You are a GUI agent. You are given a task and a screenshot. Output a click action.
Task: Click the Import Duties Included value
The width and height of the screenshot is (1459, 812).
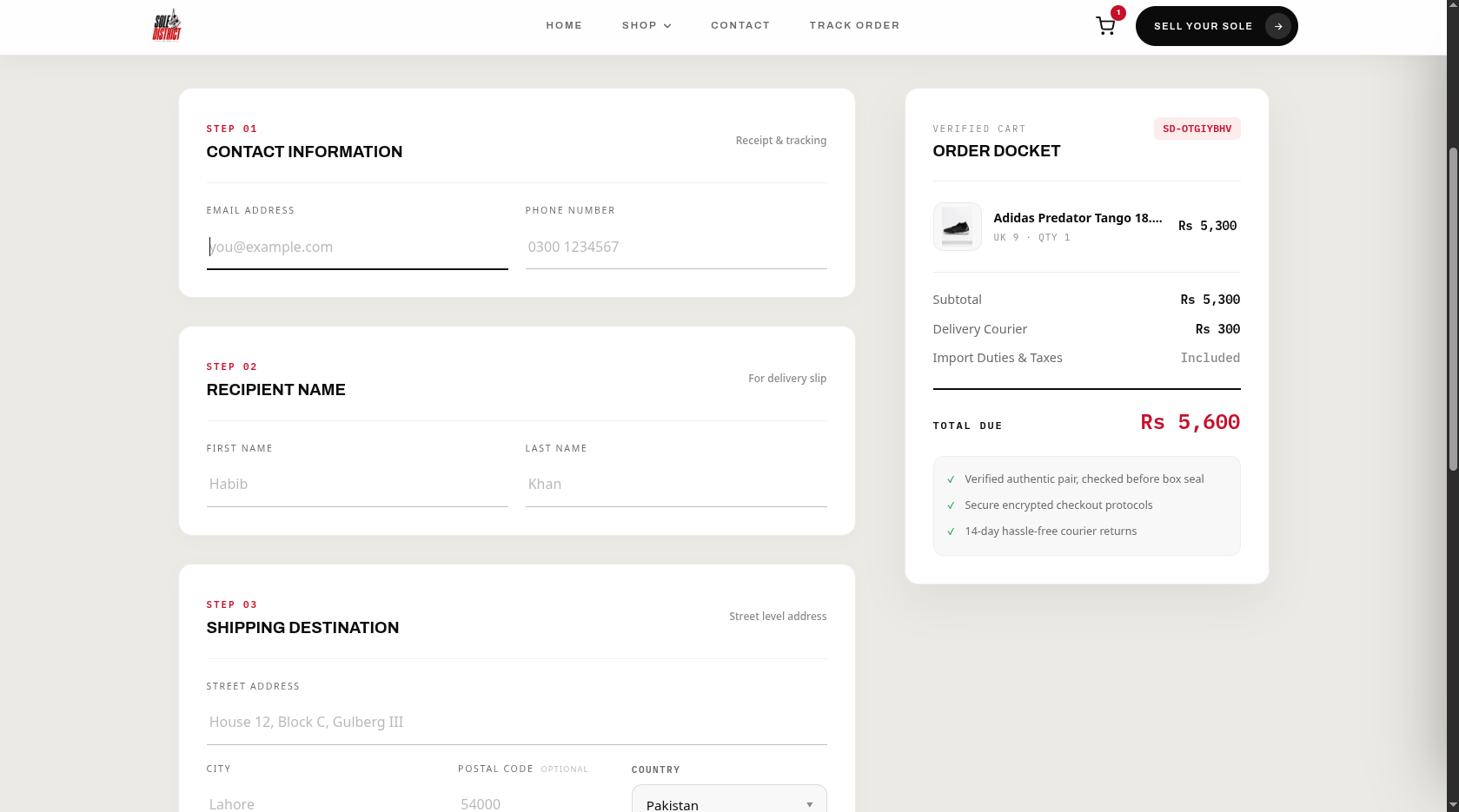(1210, 358)
